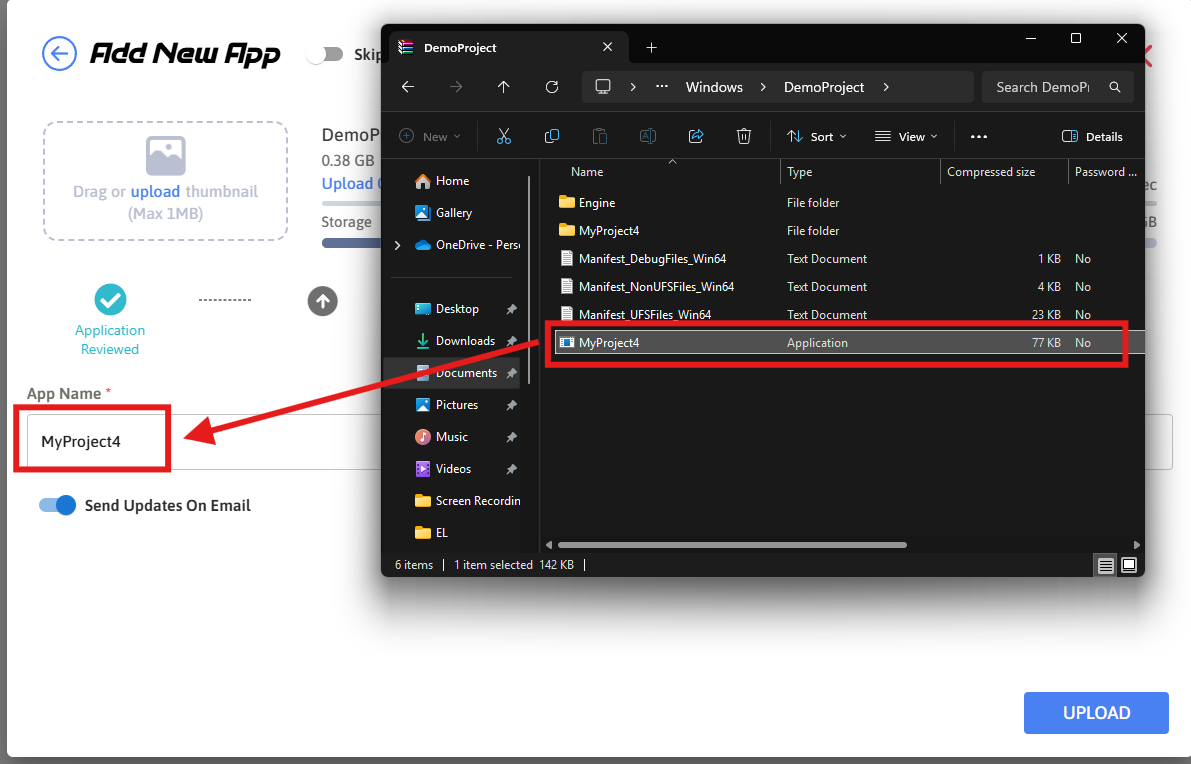Screen dimensions: 1191x764
Task: Click the Delete trash can icon
Action: tap(744, 136)
